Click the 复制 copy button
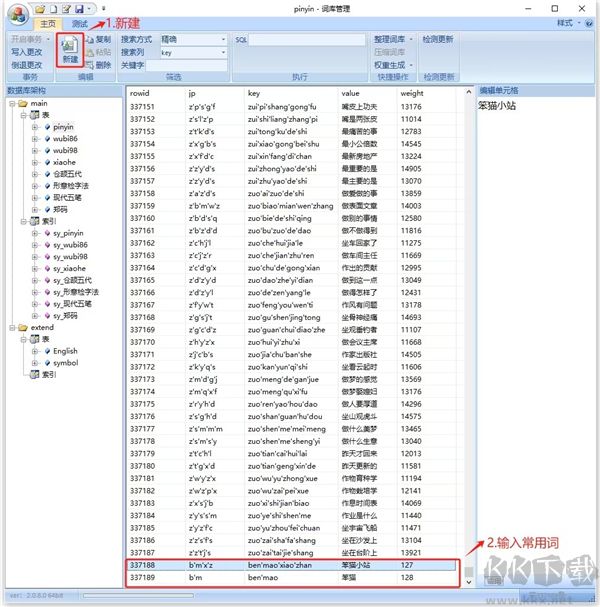The width and height of the screenshot is (600, 607). pos(99,39)
